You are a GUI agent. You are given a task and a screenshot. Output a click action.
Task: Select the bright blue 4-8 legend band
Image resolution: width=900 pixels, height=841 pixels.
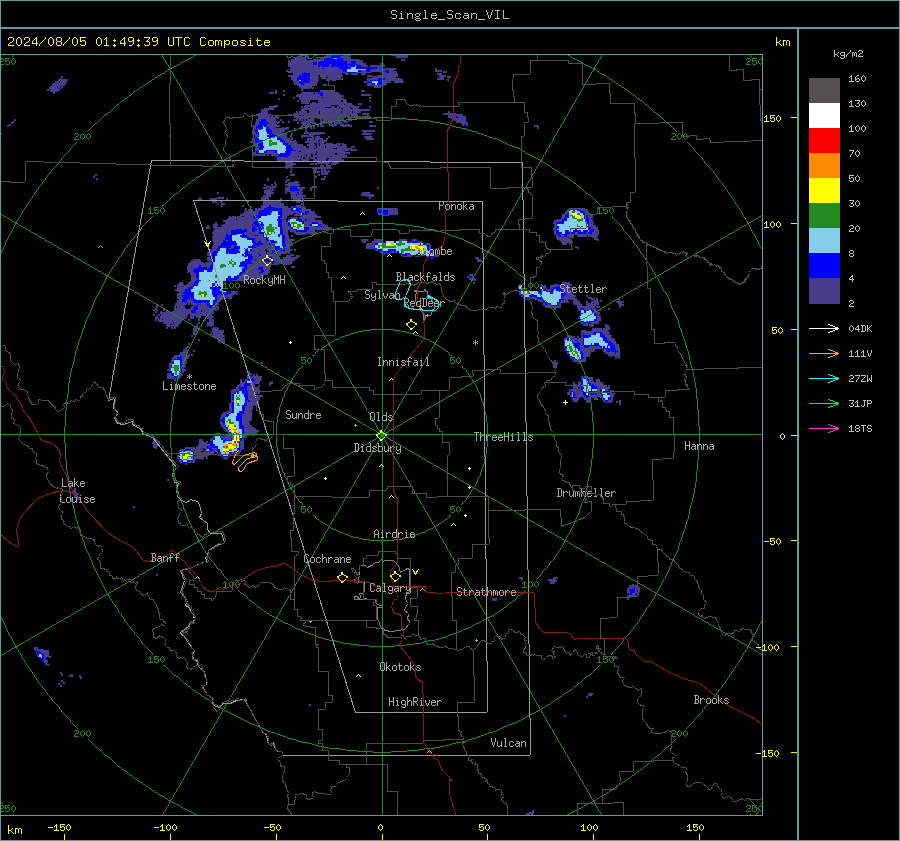824,266
